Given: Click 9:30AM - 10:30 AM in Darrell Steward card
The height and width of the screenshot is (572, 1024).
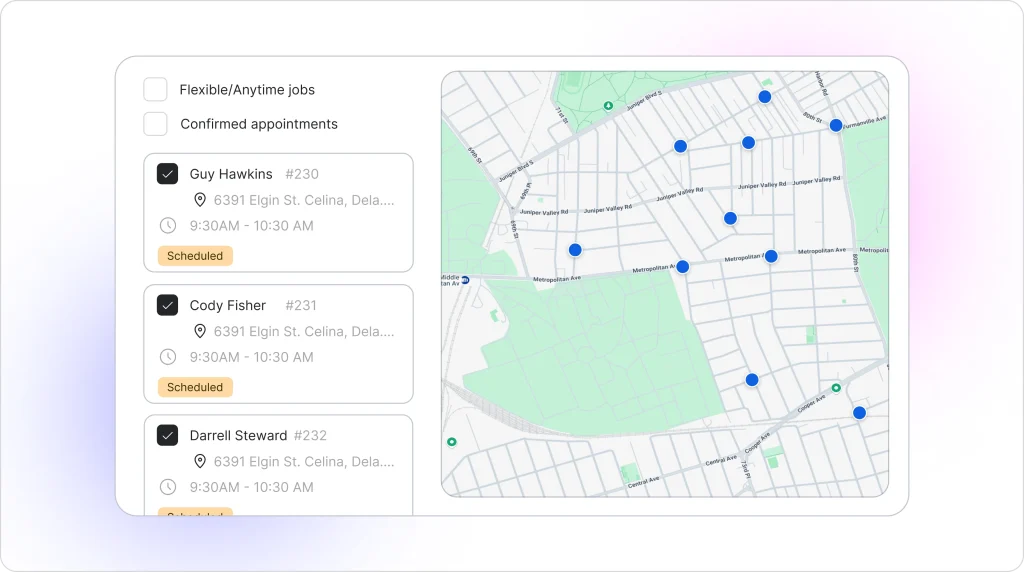Looking at the screenshot, I should [251, 486].
